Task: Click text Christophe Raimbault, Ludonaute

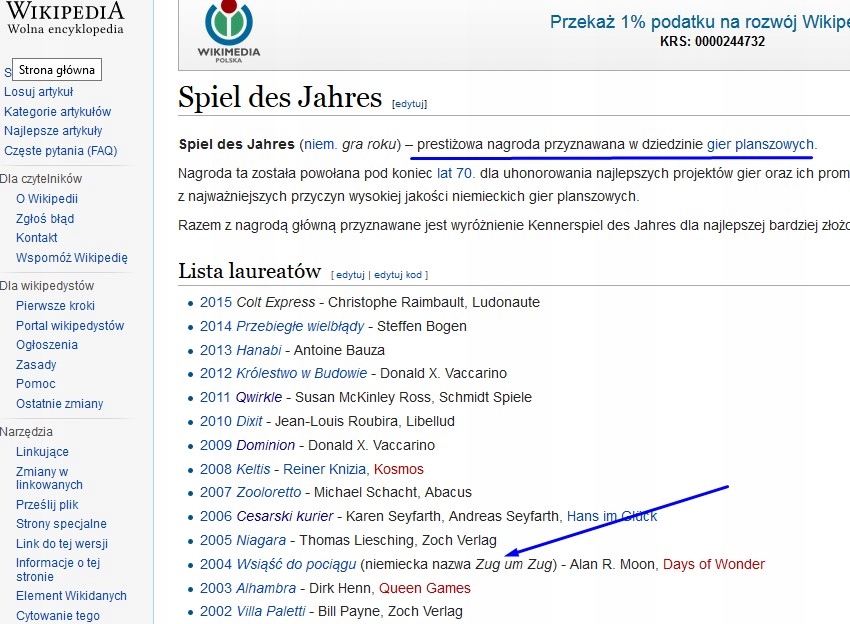Action: click(434, 303)
